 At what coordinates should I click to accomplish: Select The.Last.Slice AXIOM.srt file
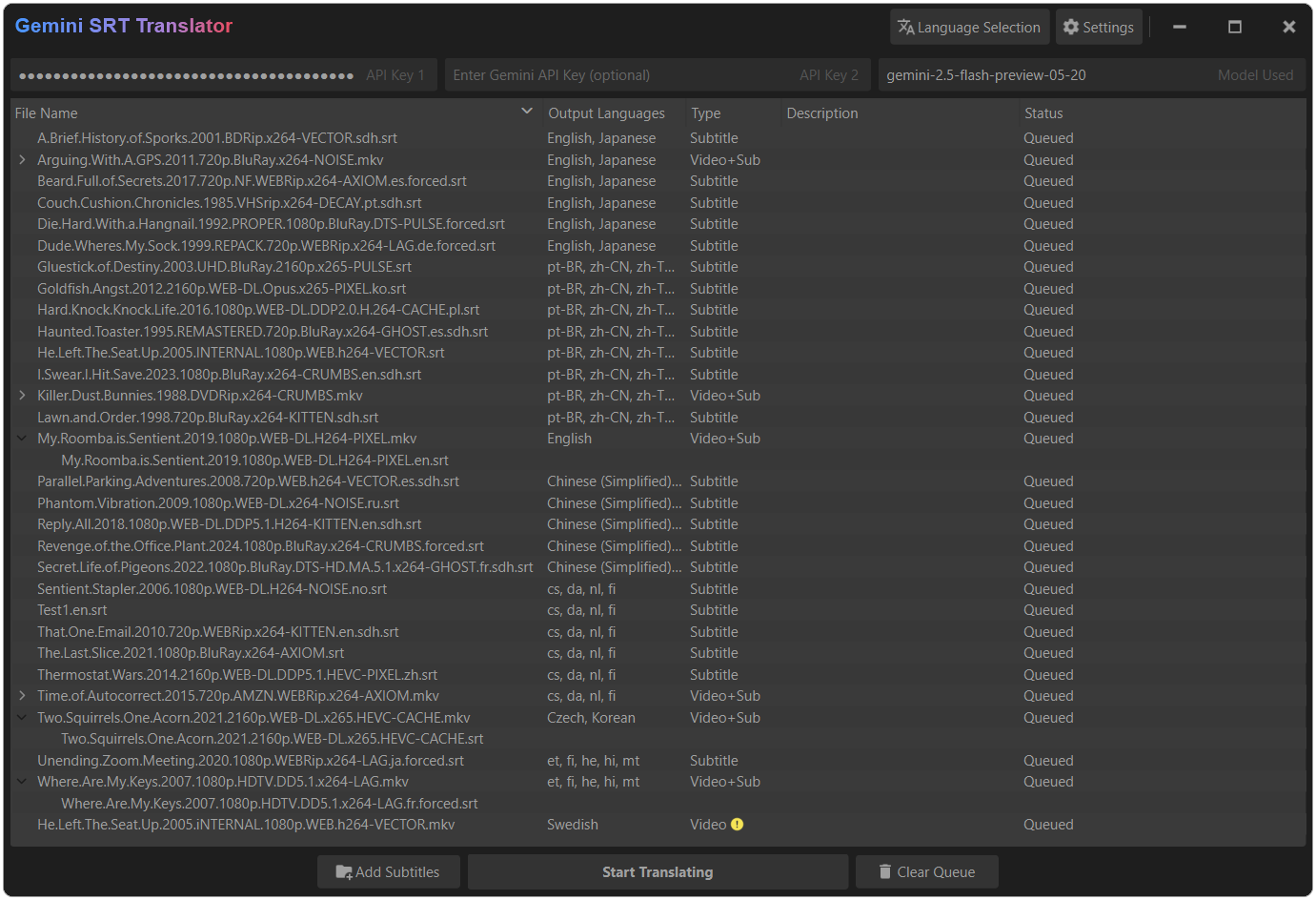point(191,653)
